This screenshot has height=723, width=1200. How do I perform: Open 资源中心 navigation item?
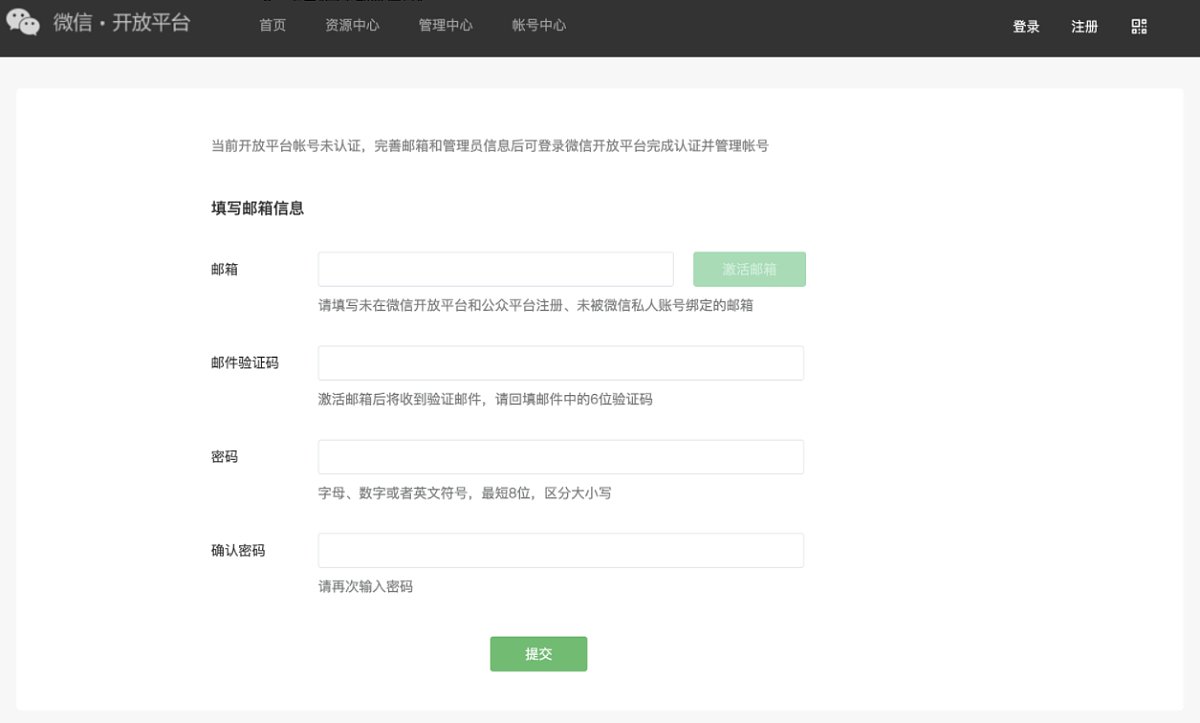click(352, 25)
